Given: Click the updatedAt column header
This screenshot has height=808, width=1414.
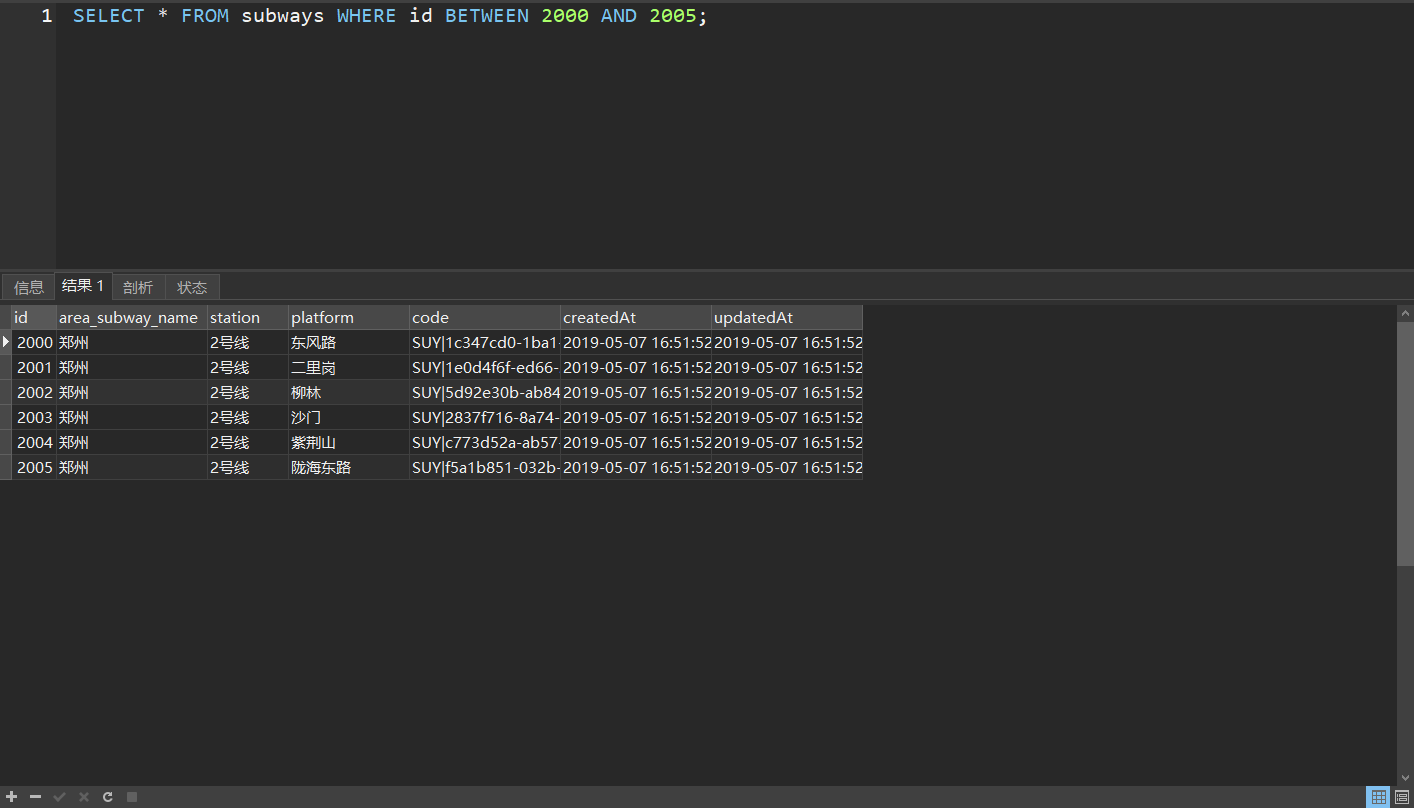Looking at the screenshot, I should pos(787,318).
